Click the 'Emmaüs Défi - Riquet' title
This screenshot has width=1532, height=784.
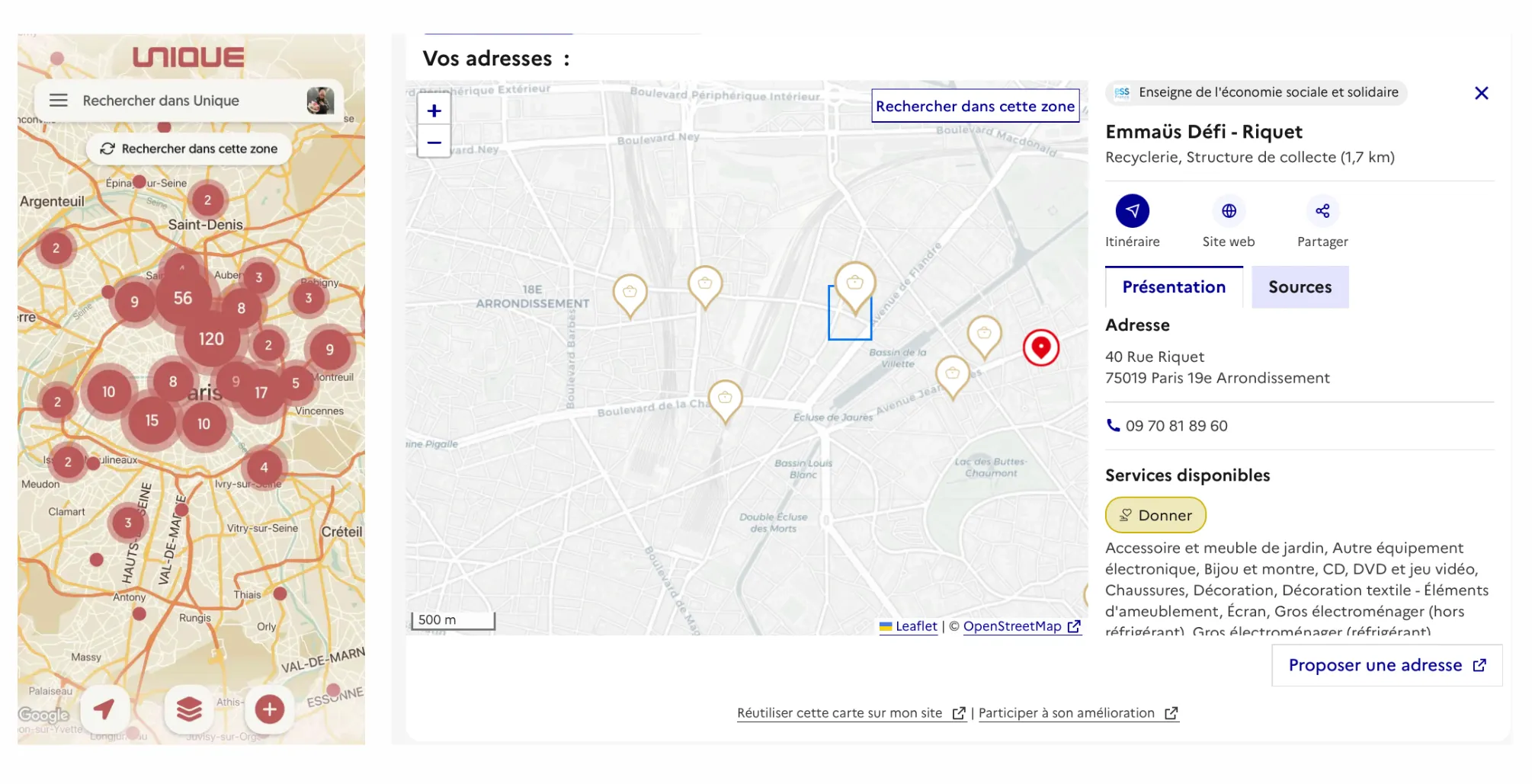click(x=1203, y=132)
